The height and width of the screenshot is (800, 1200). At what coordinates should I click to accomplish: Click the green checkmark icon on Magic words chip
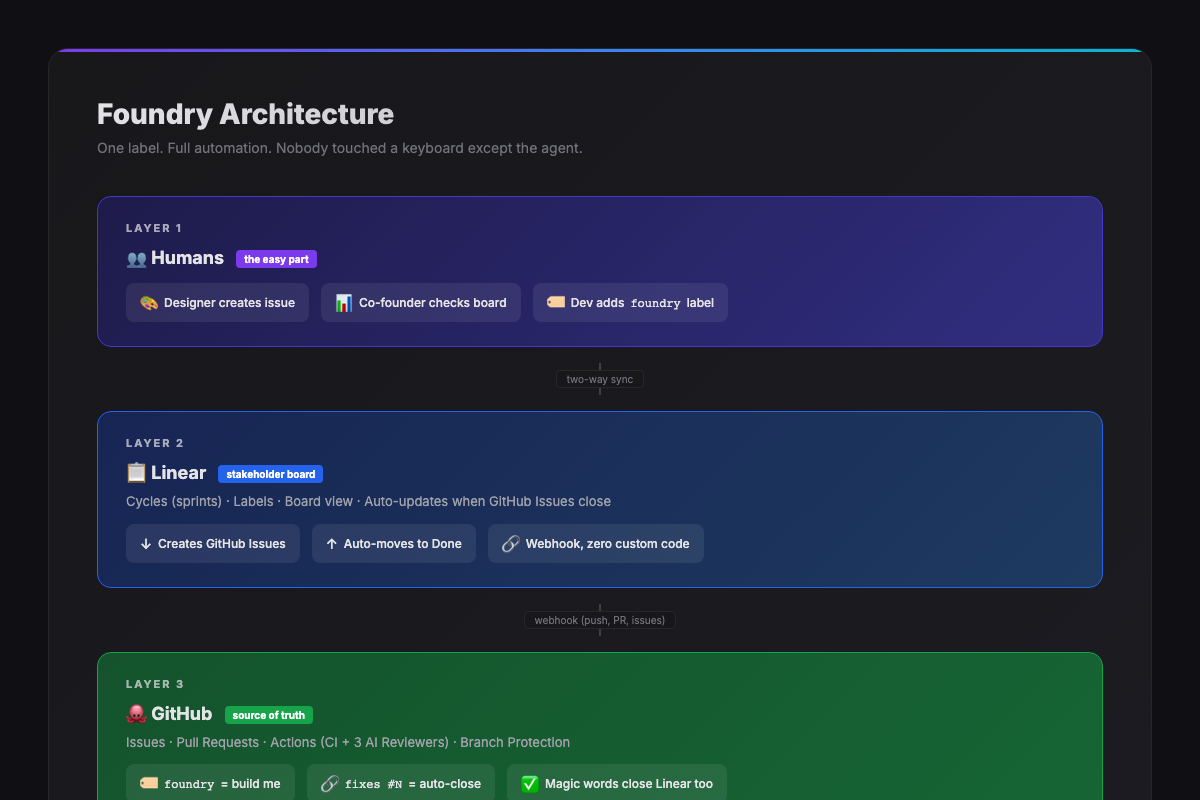coord(530,784)
